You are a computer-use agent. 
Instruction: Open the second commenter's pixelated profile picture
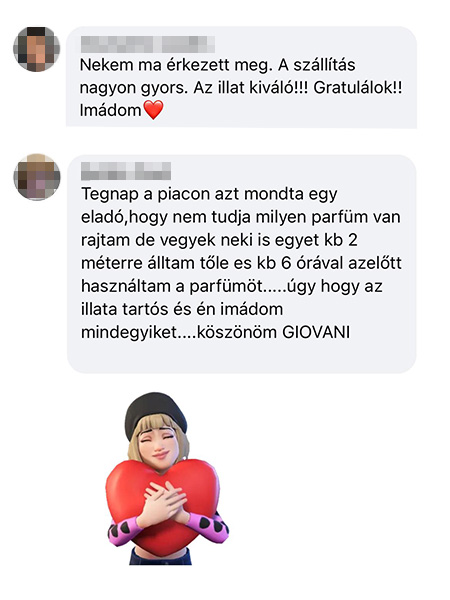(x=37, y=177)
